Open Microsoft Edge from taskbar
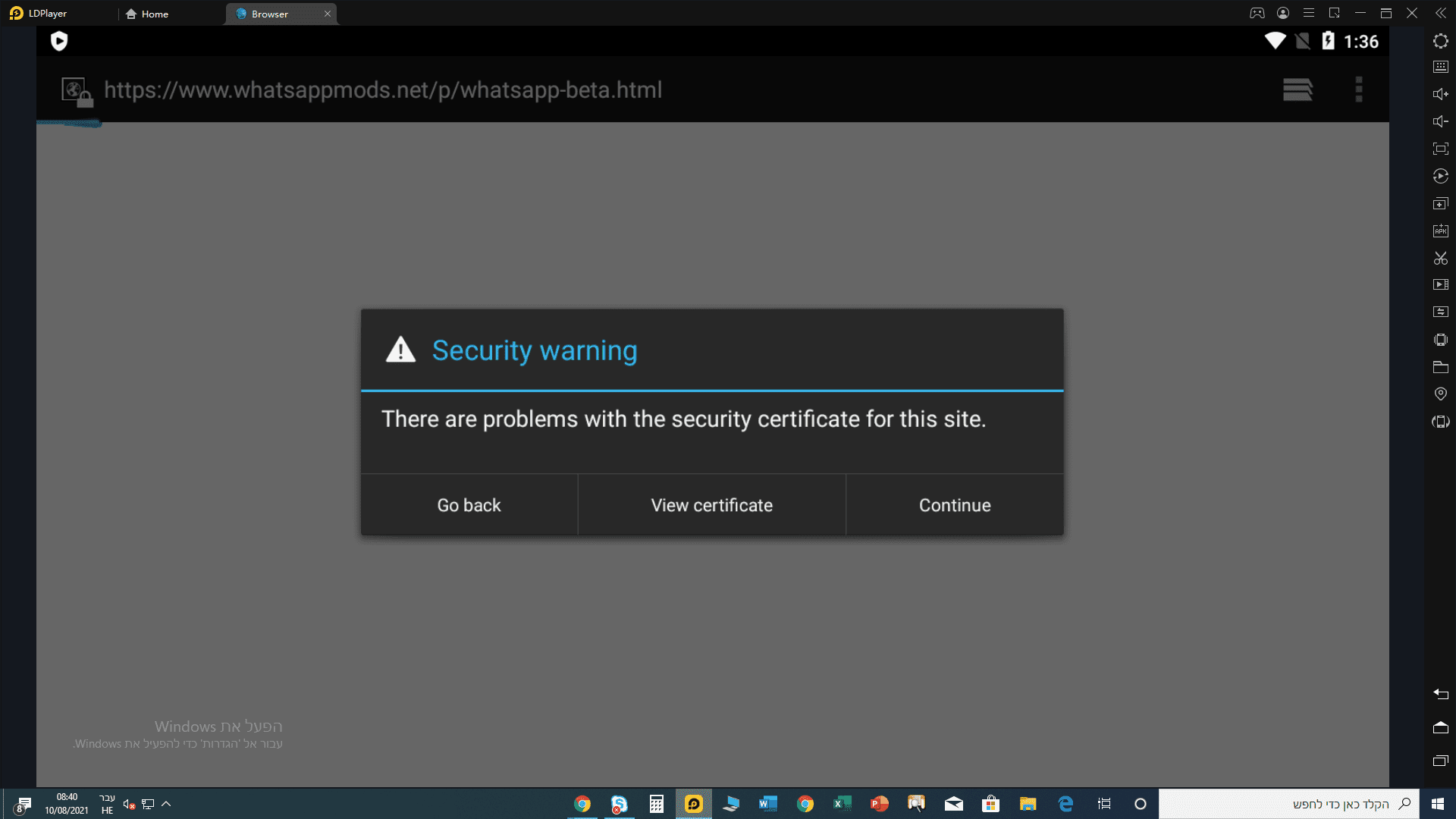Viewport: 1456px width, 819px height. pyautogui.click(x=1065, y=804)
